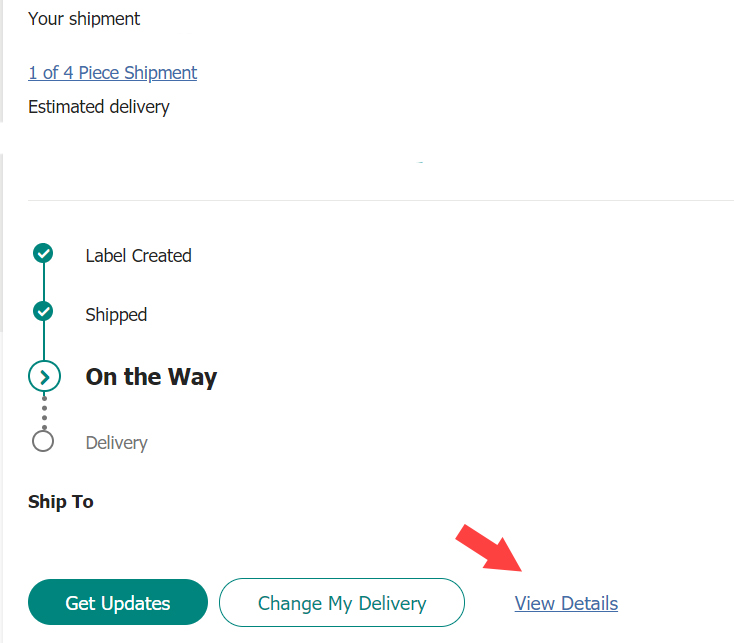Image resolution: width=734 pixels, height=643 pixels.
Task: Select the On the Way chevron icon
Action: pyautogui.click(x=44, y=377)
